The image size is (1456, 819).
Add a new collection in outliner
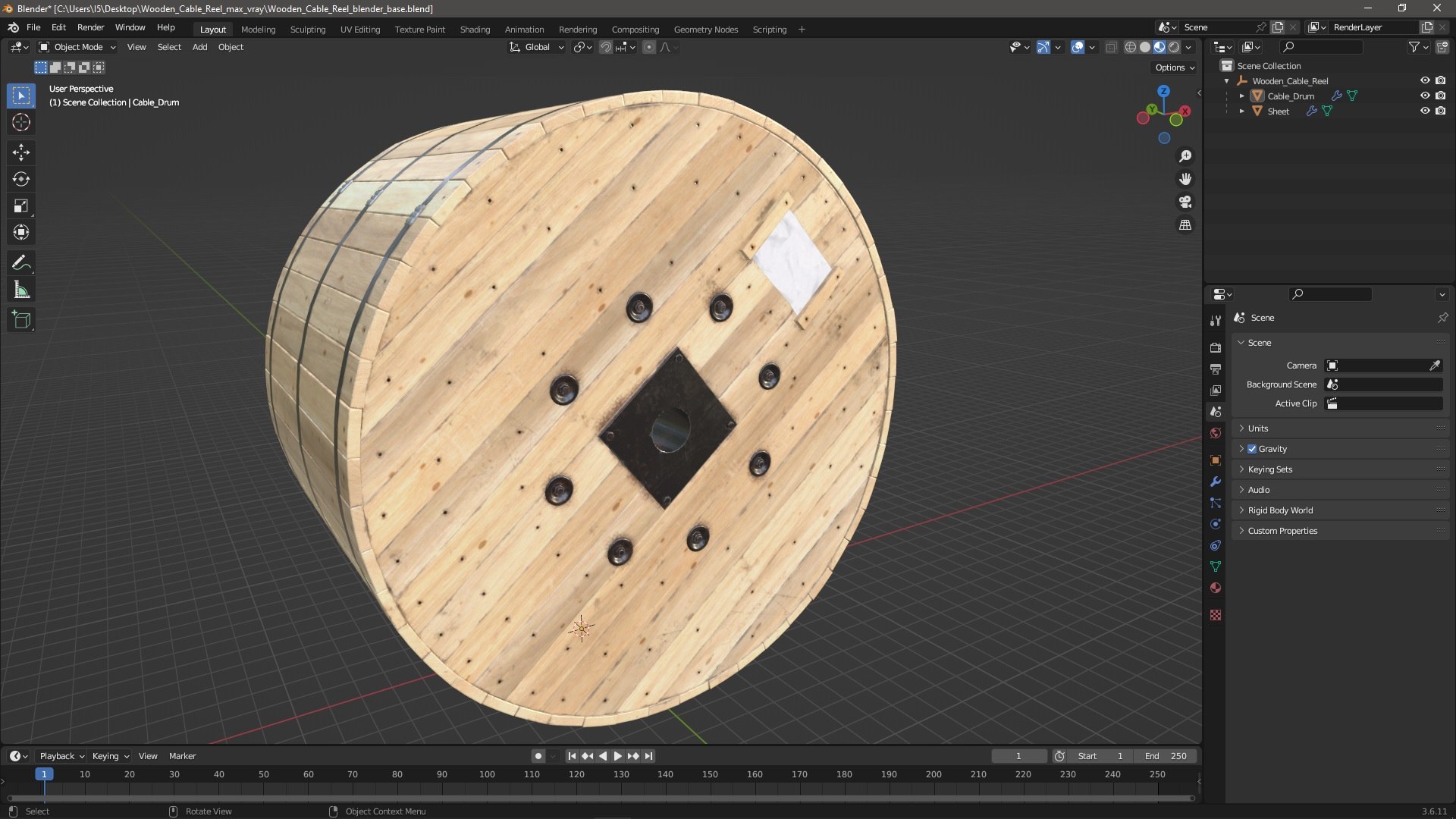coord(1442,47)
